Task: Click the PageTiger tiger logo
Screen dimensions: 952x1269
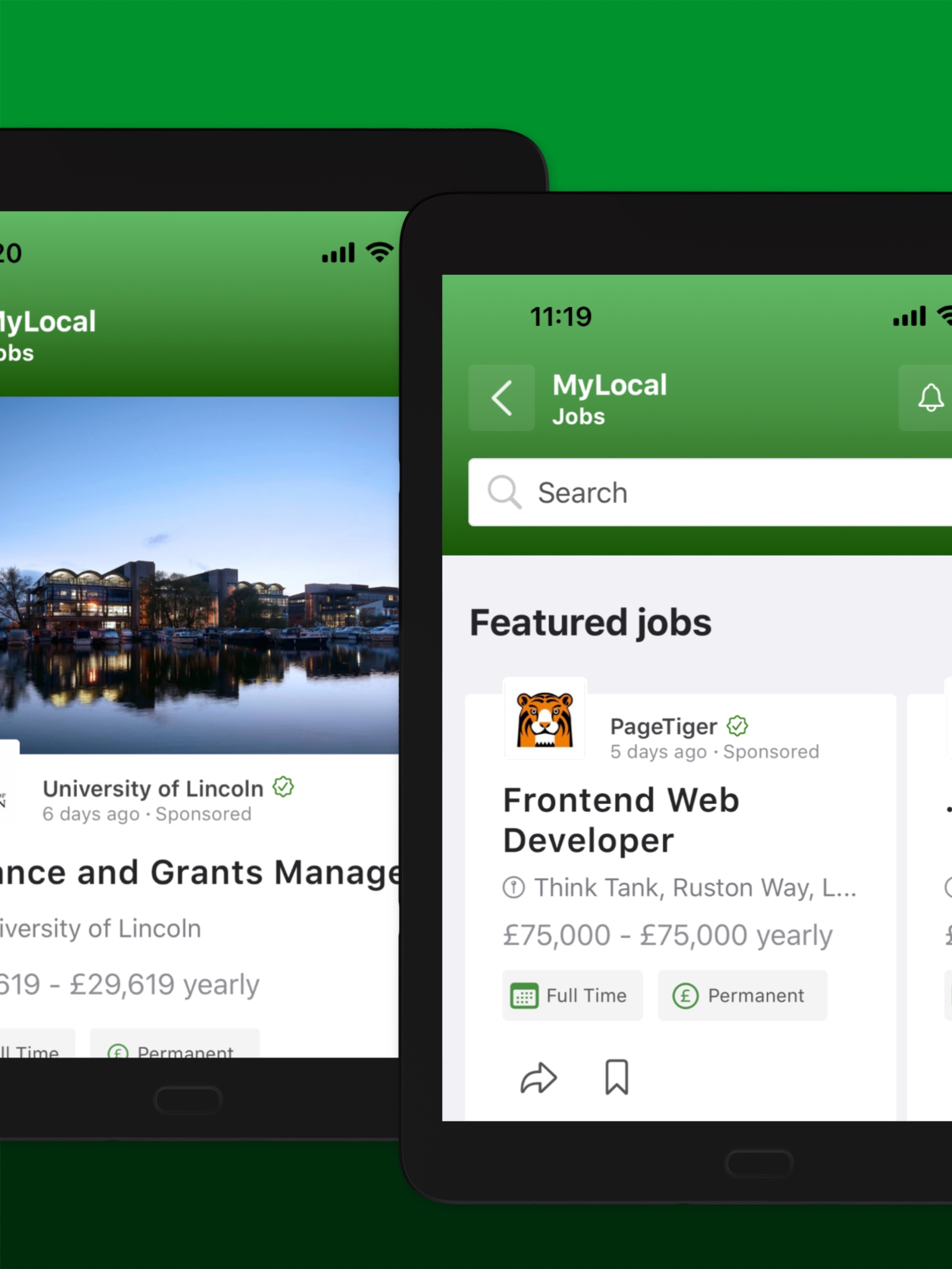Action: click(545, 719)
